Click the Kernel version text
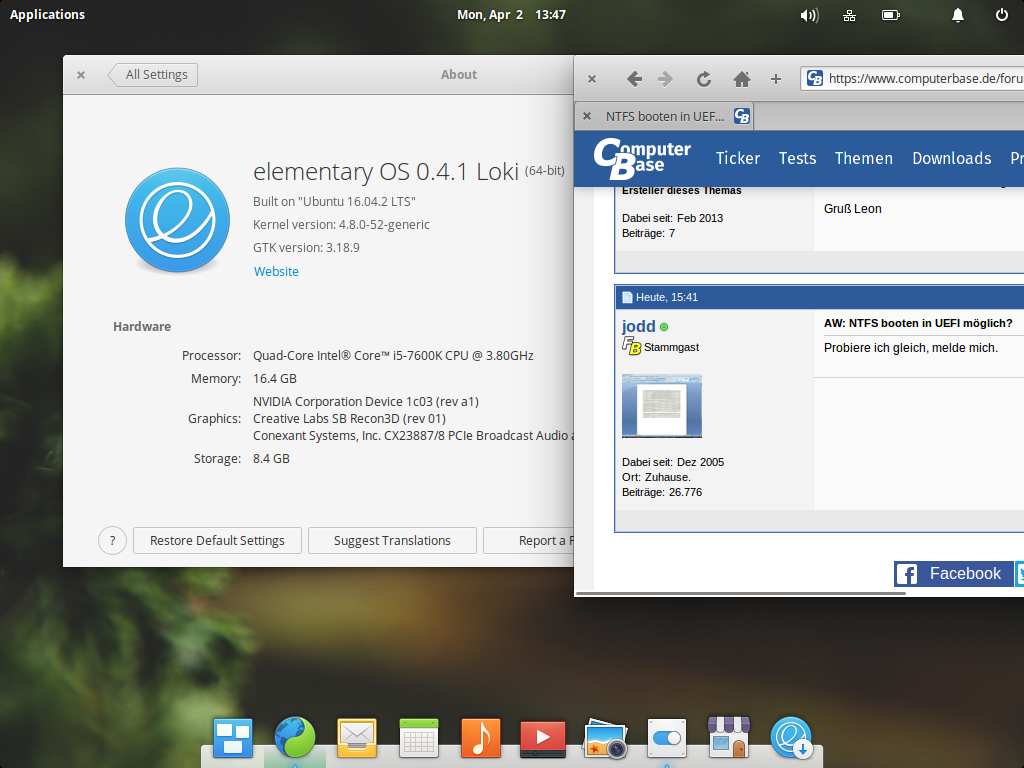This screenshot has width=1024, height=768. (341, 224)
